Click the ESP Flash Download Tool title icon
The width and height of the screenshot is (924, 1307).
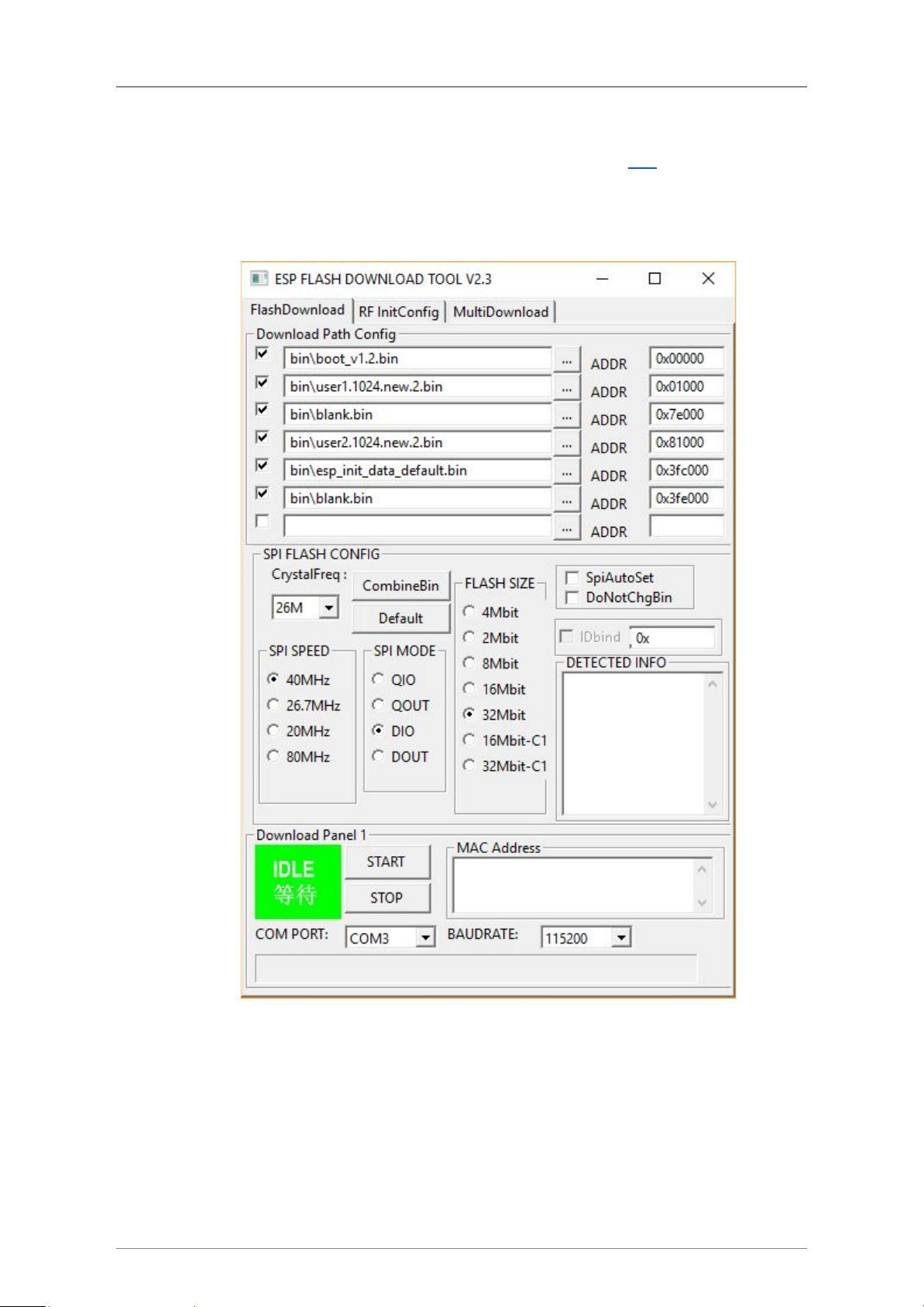(x=259, y=279)
